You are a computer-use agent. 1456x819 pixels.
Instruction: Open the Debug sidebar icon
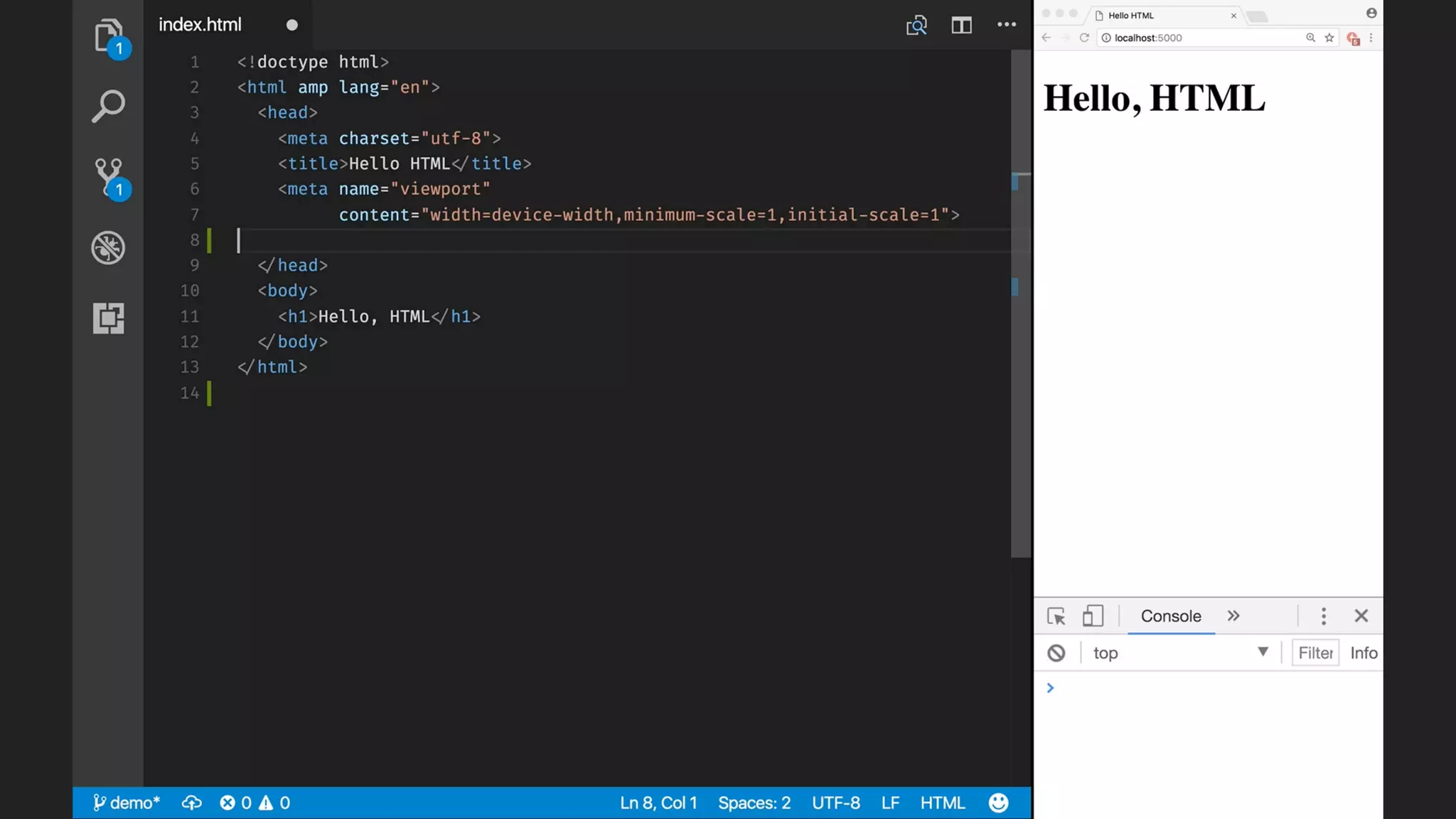(108, 248)
